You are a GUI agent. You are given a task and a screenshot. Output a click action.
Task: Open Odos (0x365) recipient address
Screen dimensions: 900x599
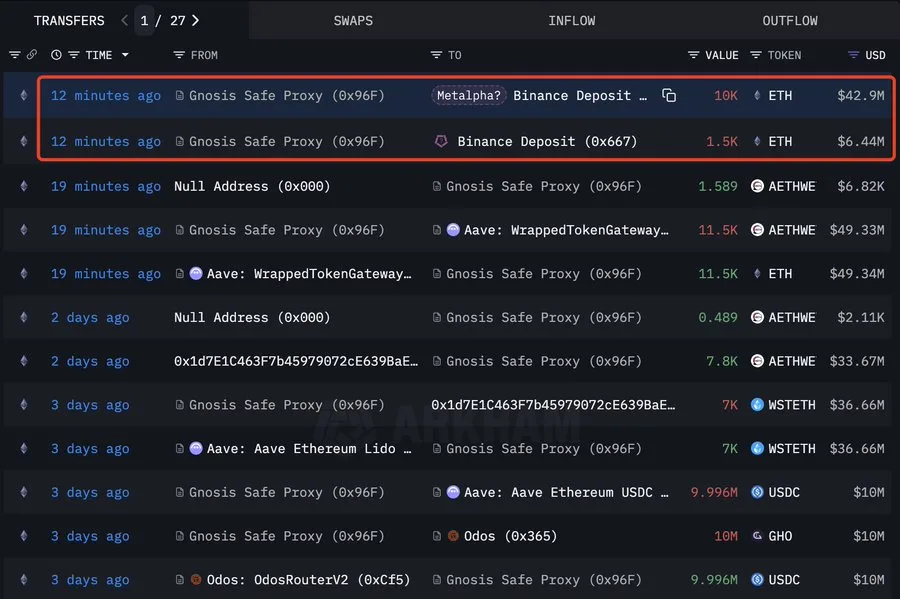click(510, 536)
